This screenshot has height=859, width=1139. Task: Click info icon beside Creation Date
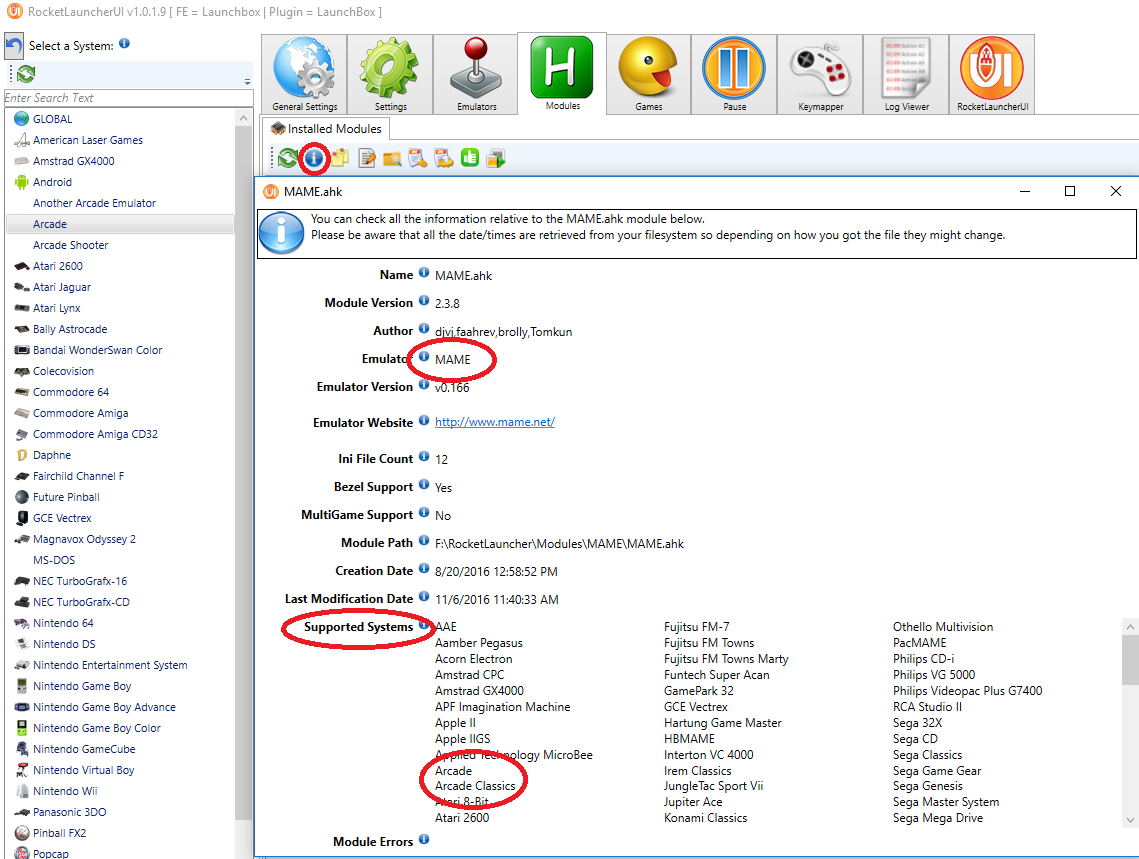[423, 569]
